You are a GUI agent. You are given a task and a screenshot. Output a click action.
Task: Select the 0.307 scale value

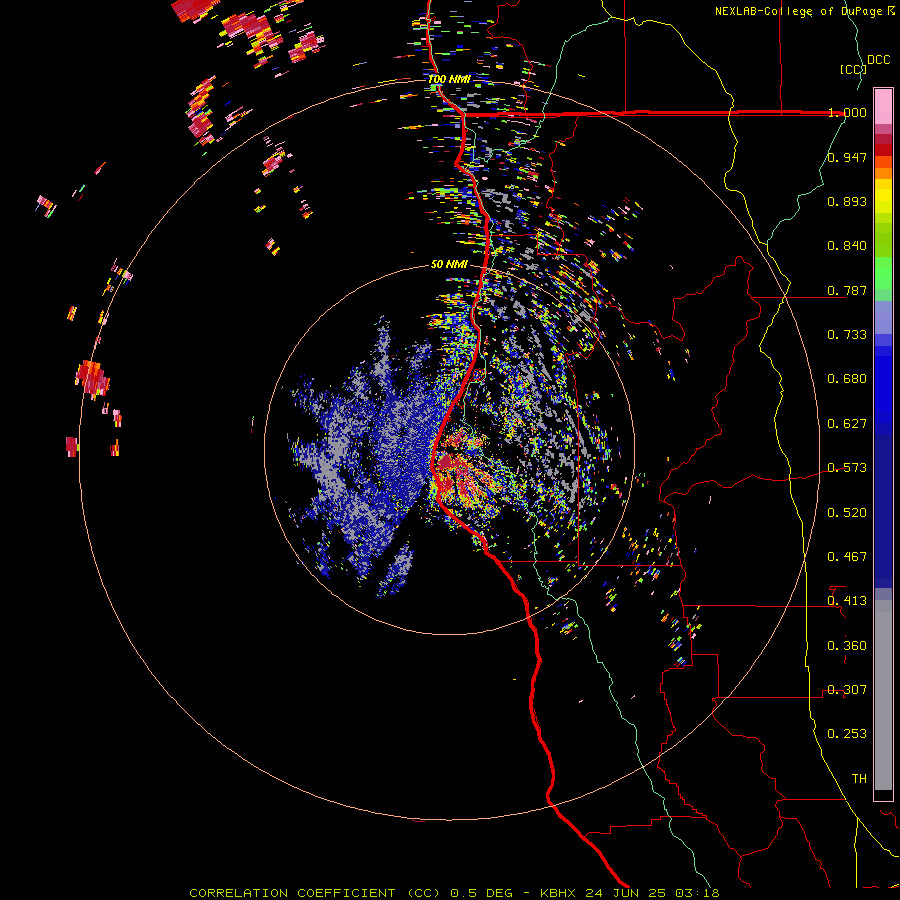(847, 690)
